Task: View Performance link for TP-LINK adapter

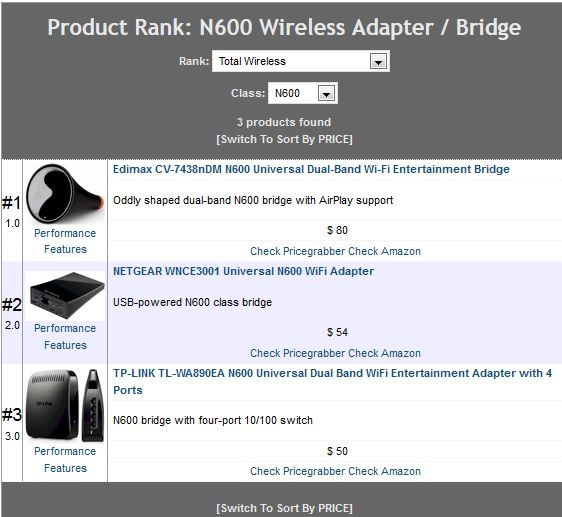Action: [65, 451]
